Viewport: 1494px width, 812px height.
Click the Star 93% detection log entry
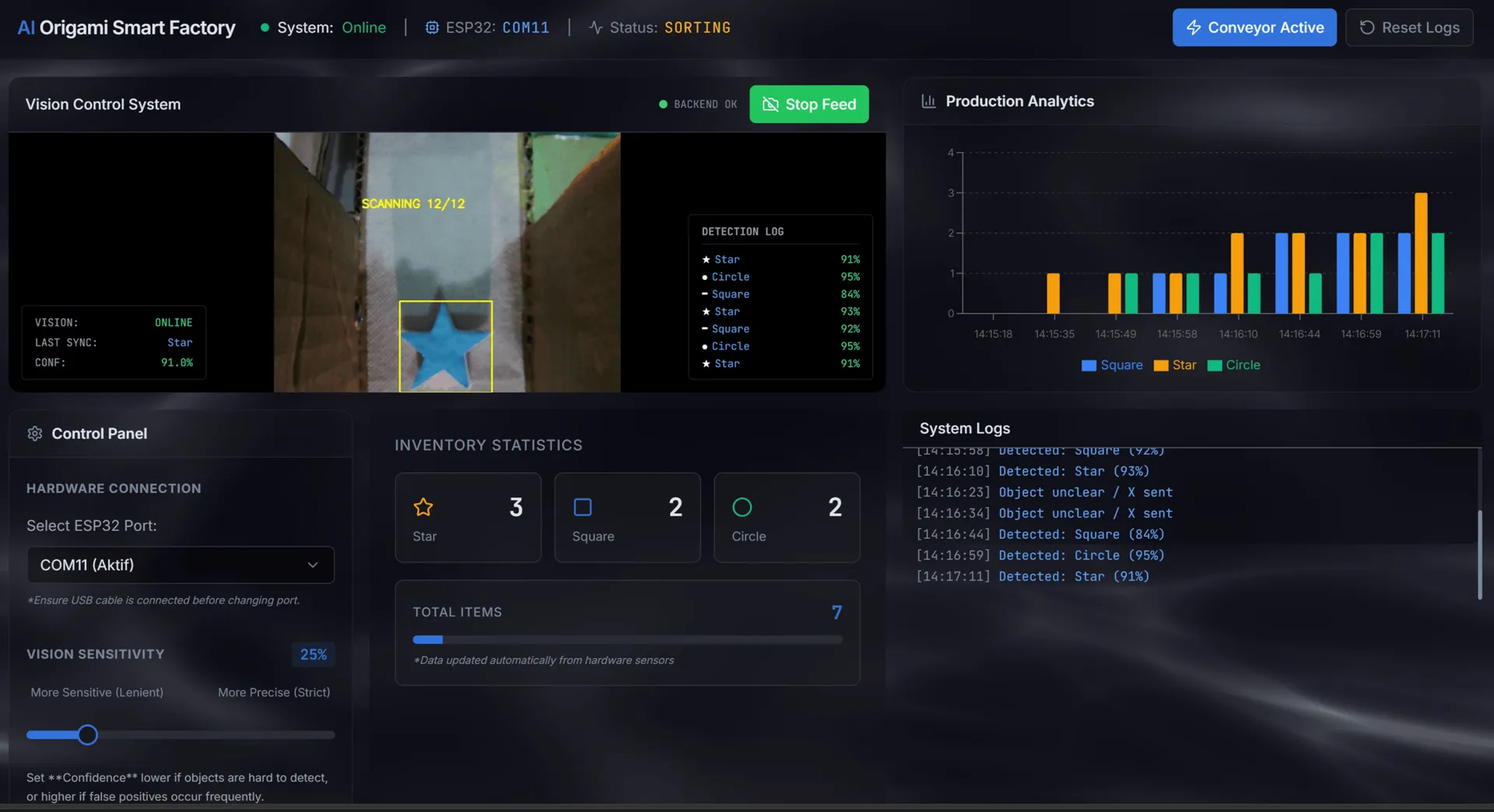pos(780,311)
